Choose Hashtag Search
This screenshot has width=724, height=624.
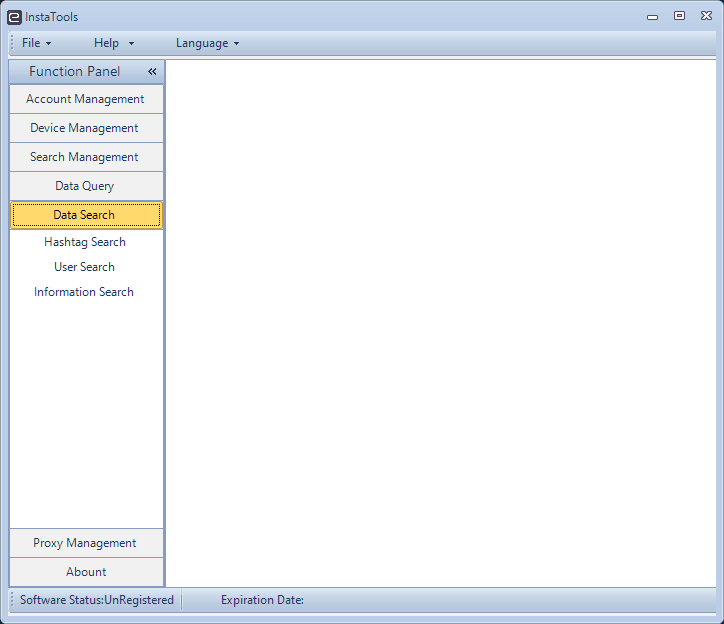click(x=85, y=242)
